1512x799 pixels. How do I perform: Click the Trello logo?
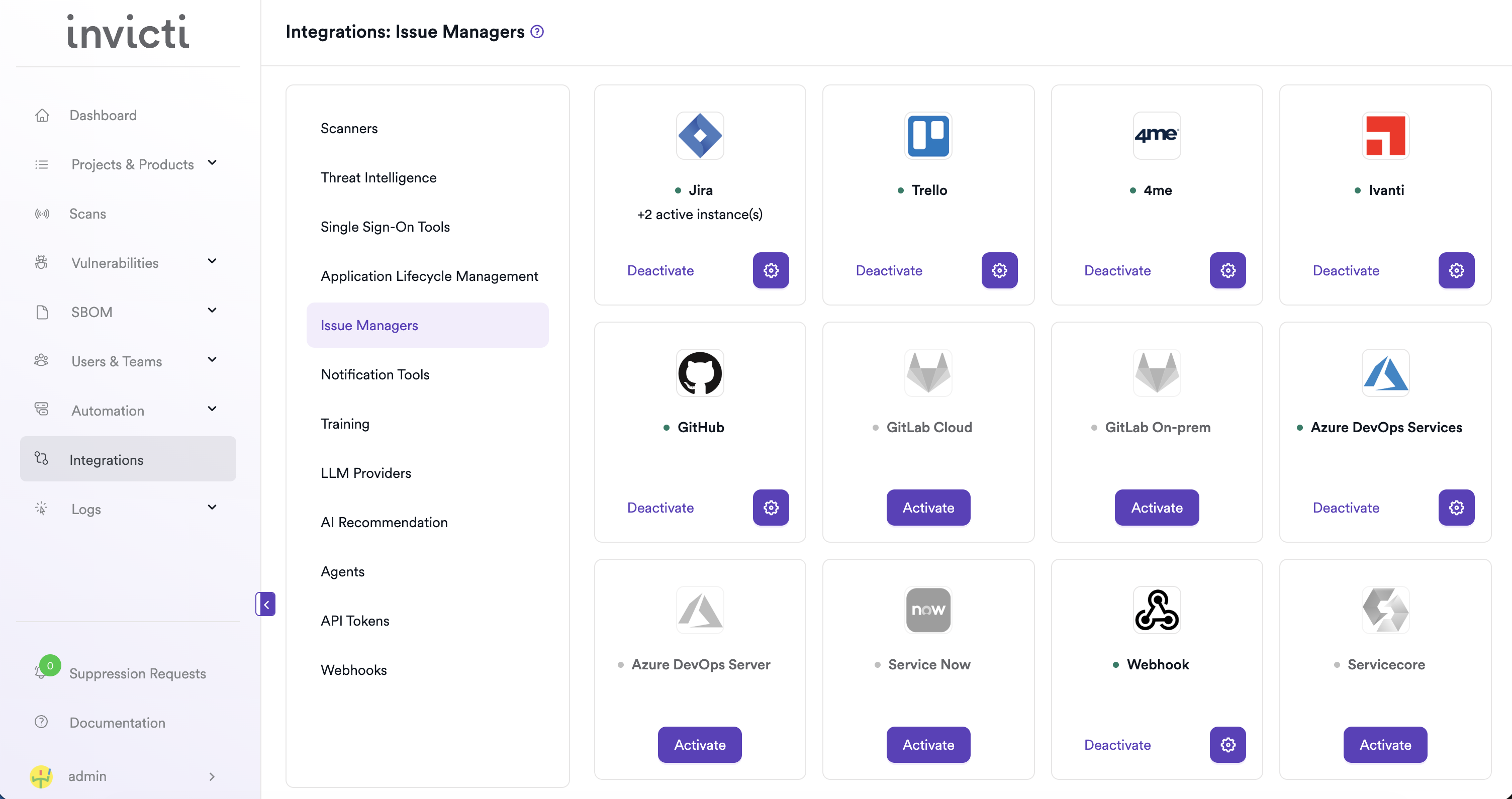927,136
